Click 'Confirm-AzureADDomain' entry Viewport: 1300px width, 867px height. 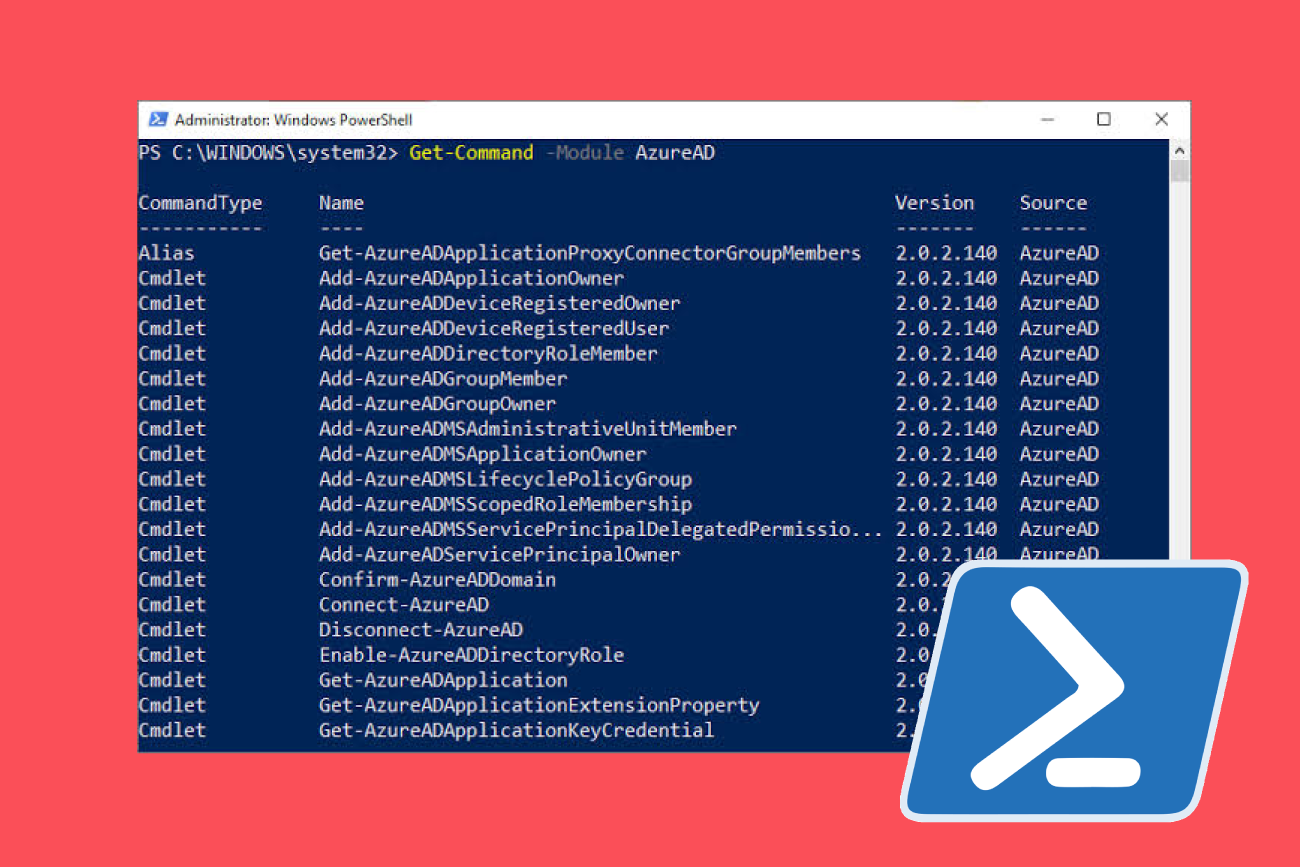click(x=437, y=579)
